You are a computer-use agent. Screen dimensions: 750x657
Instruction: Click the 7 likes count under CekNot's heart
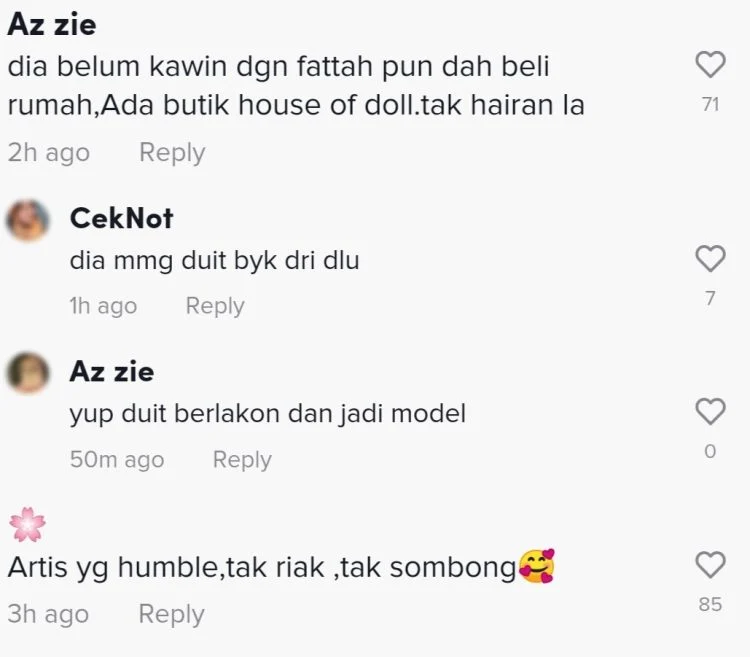(710, 298)
